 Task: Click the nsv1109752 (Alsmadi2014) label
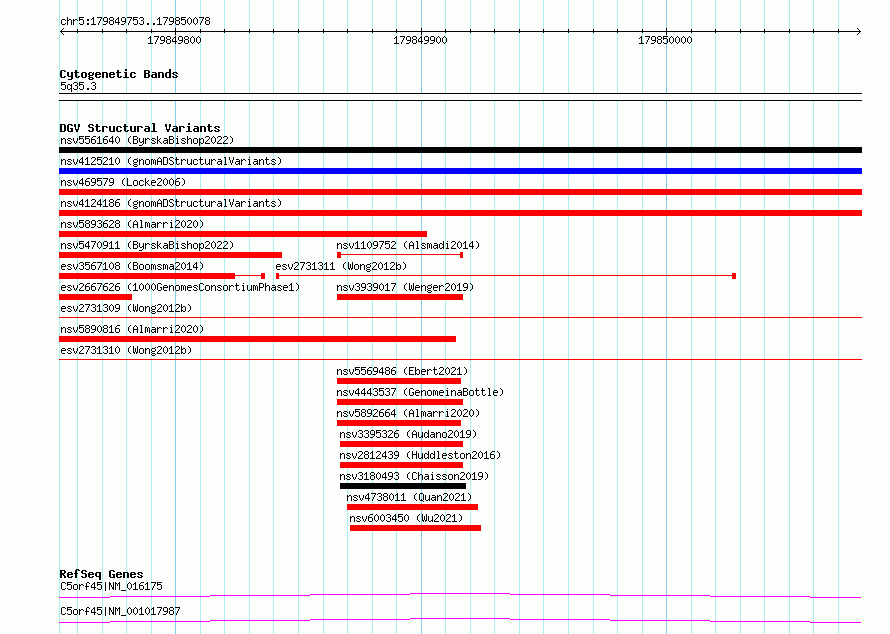coord(408,245)
